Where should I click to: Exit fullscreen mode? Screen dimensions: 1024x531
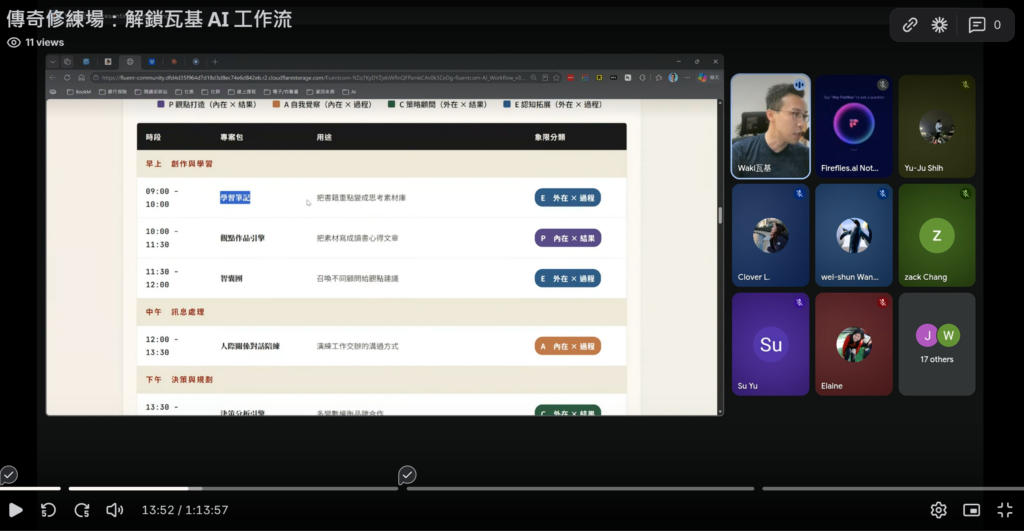(1005, 510)
